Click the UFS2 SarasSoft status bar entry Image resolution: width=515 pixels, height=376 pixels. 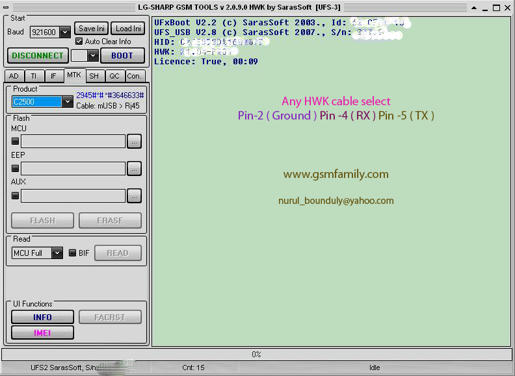pos(65,368)
